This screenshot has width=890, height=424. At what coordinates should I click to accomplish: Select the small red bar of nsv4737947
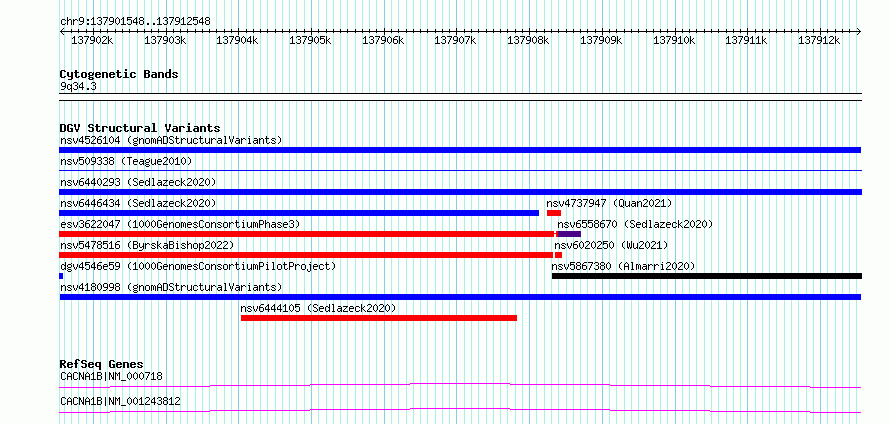pos(554,213)
